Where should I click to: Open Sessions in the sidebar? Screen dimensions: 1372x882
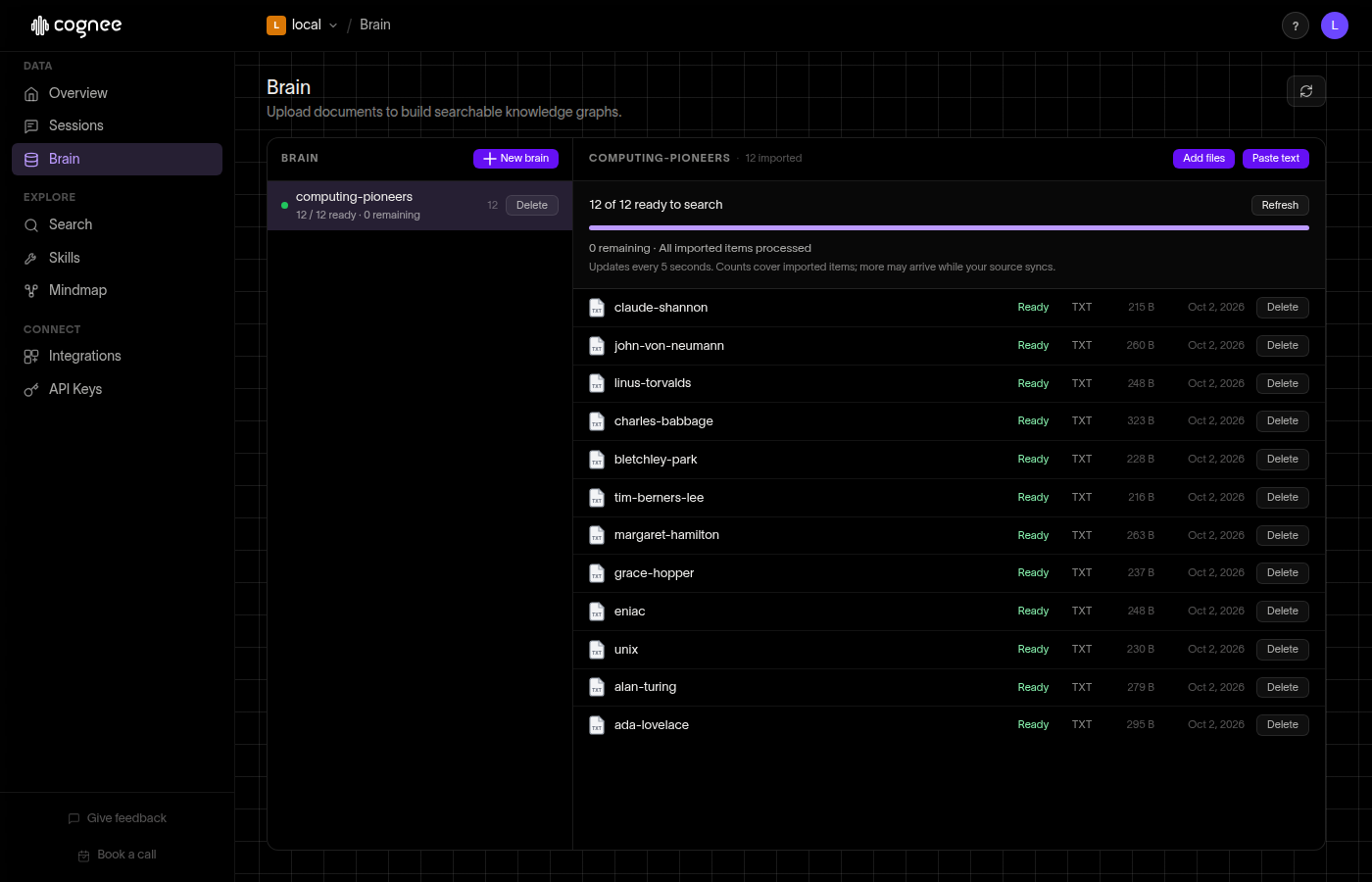click(117, 126)
